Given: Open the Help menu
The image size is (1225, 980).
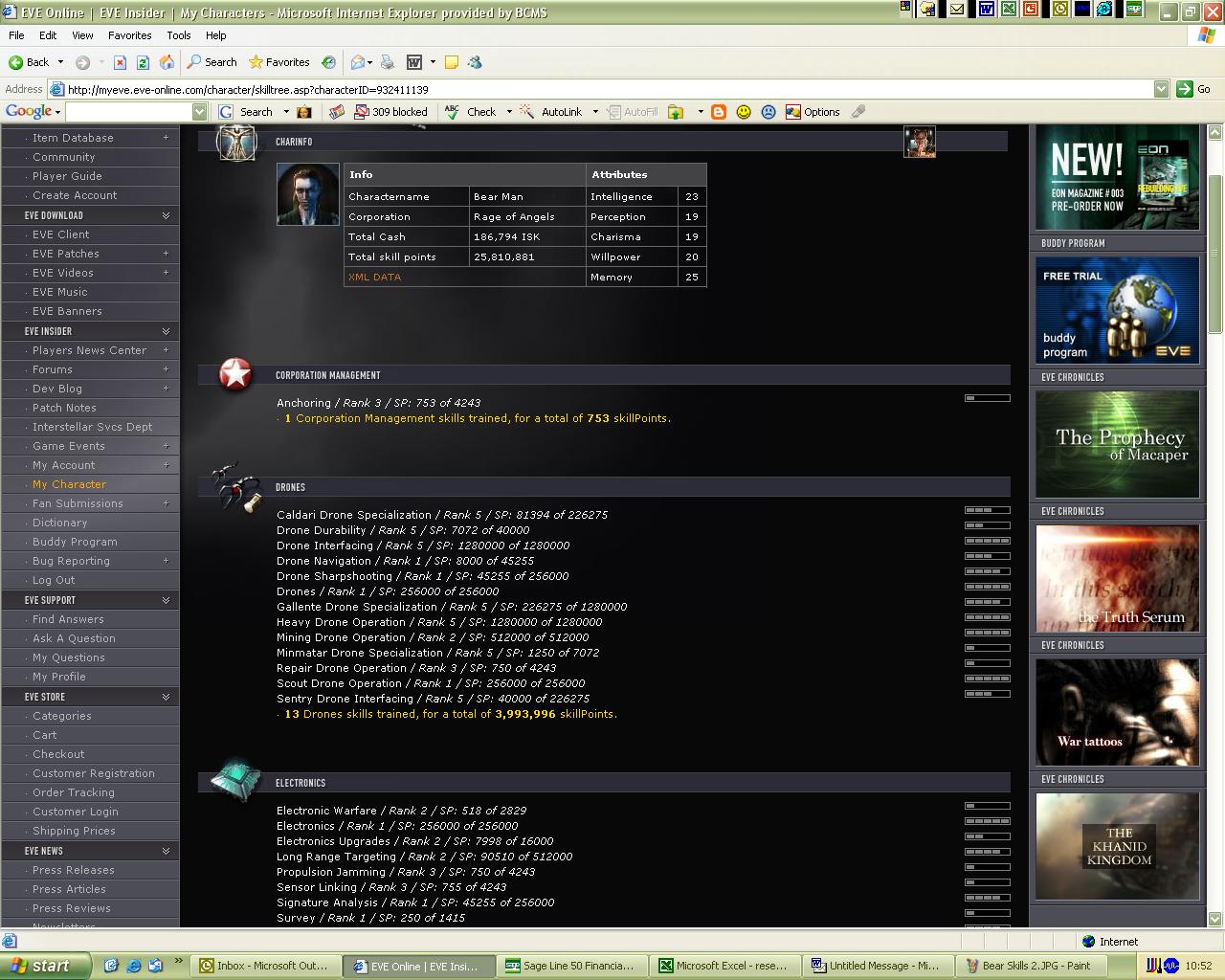Looking at the screenshot, I should [216, 35].
